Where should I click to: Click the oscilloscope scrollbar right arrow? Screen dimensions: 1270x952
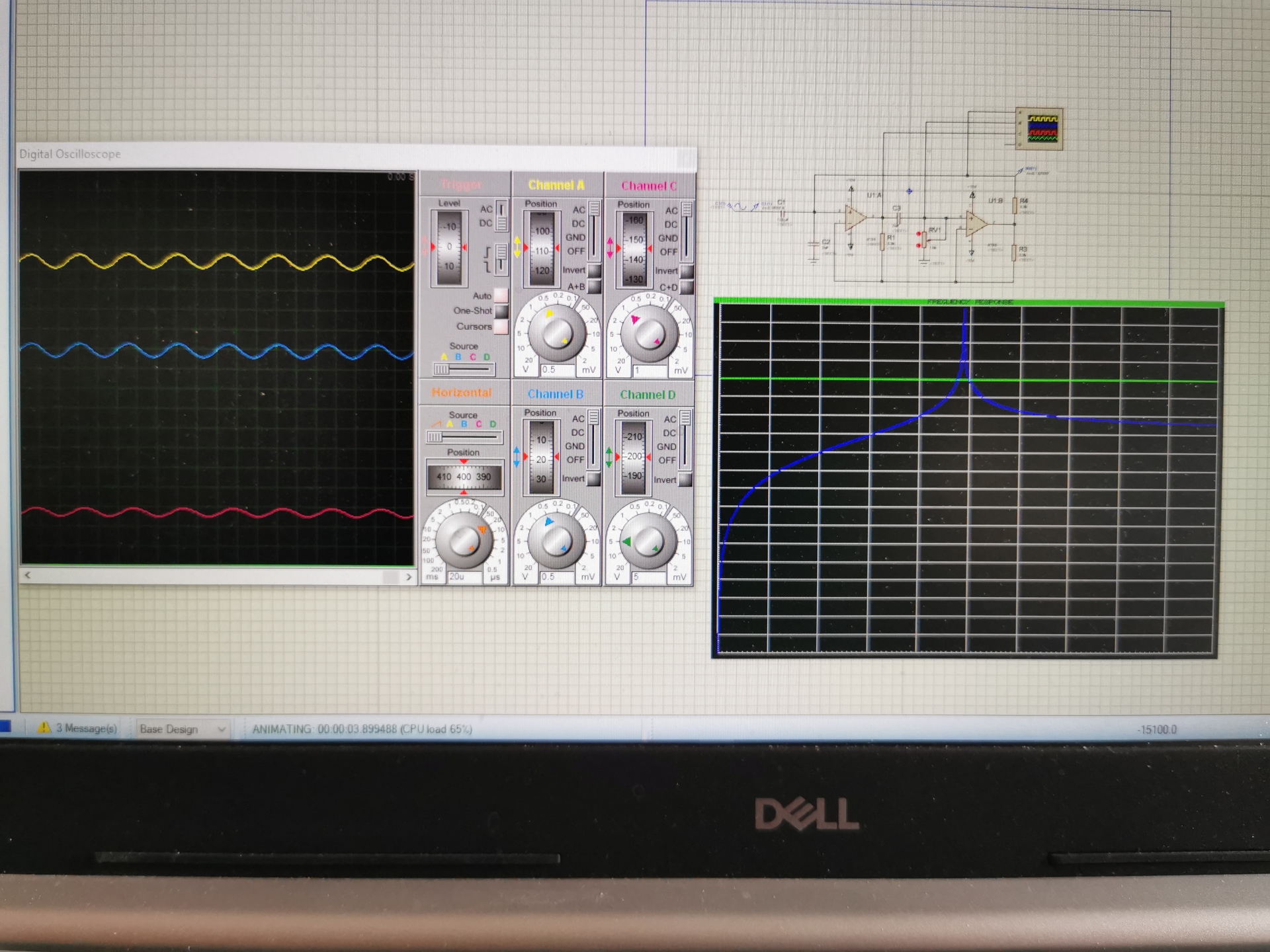(x=408, y=576)
